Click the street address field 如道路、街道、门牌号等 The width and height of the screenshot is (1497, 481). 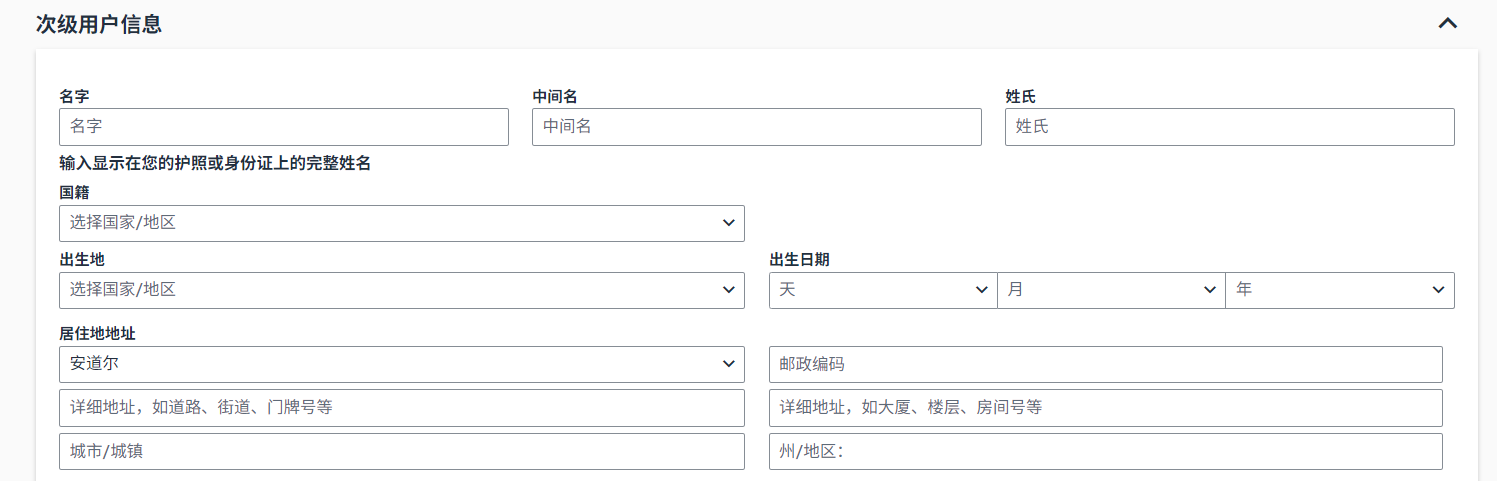tap(402, 408)
